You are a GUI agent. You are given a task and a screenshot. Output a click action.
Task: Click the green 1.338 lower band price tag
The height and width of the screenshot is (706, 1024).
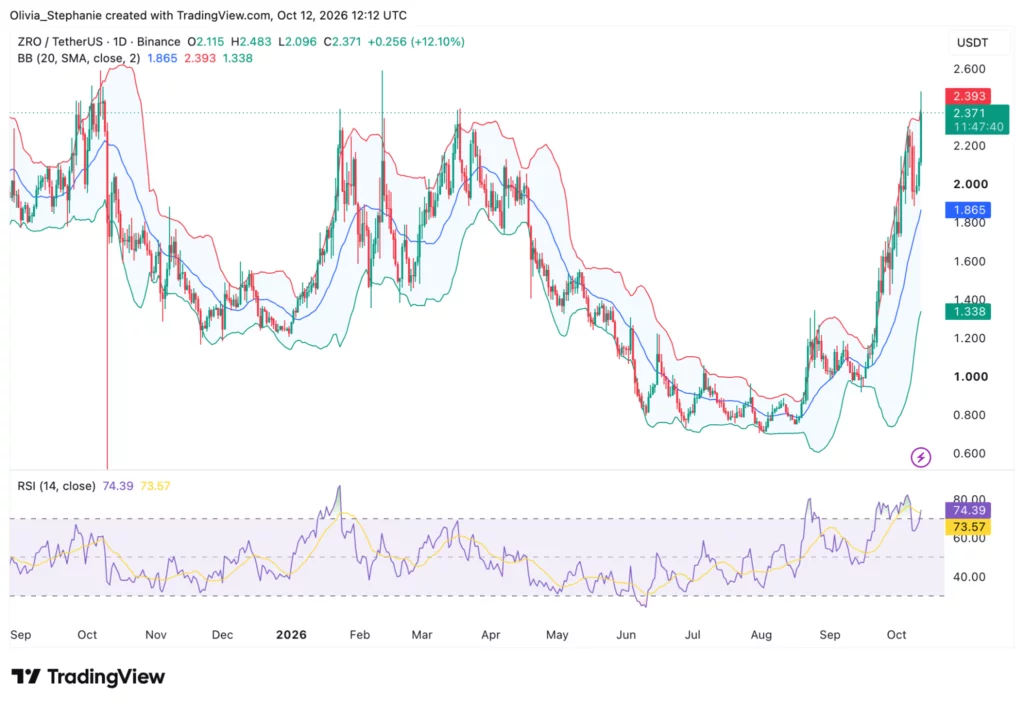coord(968,312)
